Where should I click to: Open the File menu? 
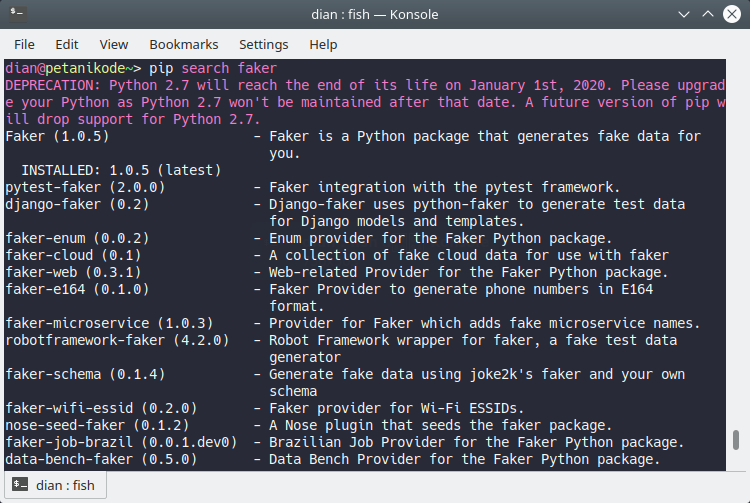(x=24, y=44)
